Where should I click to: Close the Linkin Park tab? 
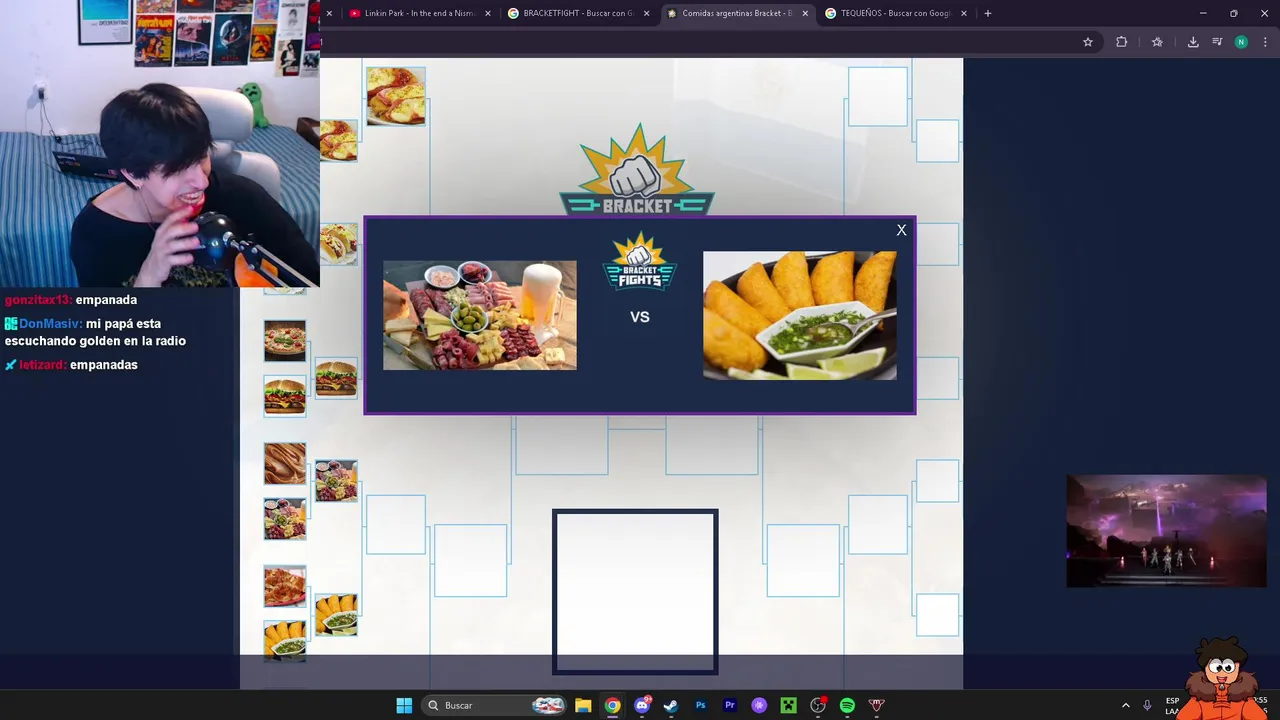(488, 13)
